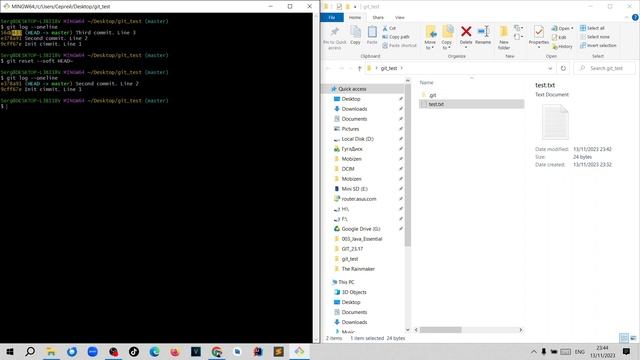Open Microsoft Edge from the taskbar

(154, 351)
